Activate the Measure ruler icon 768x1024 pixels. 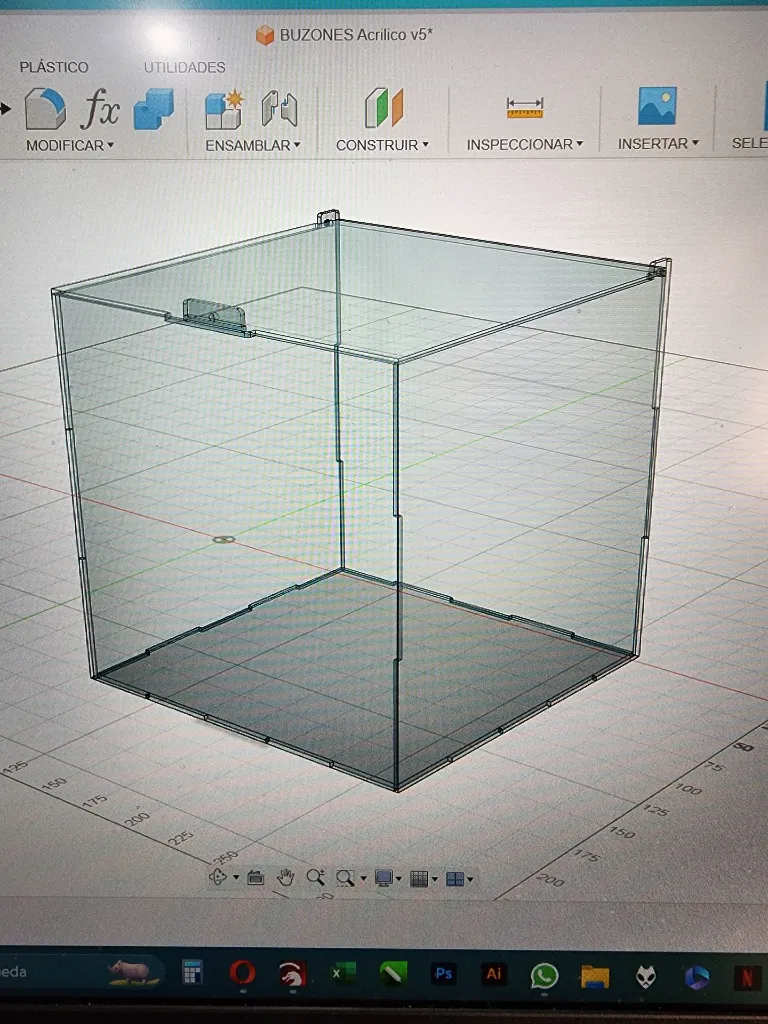point(524,108)
